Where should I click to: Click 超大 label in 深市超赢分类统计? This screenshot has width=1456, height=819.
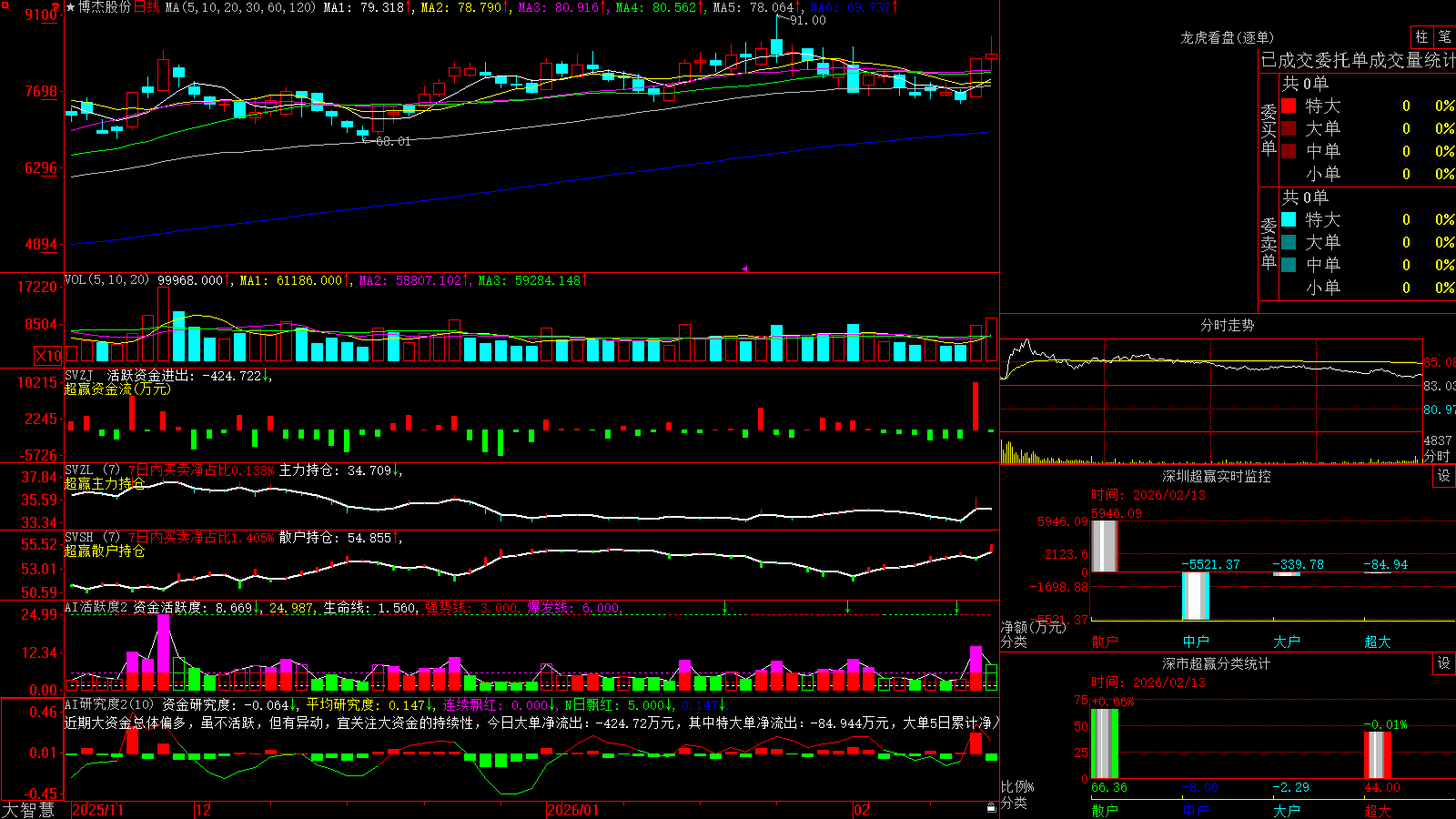pyautogui.click(x=1377, y=811)
